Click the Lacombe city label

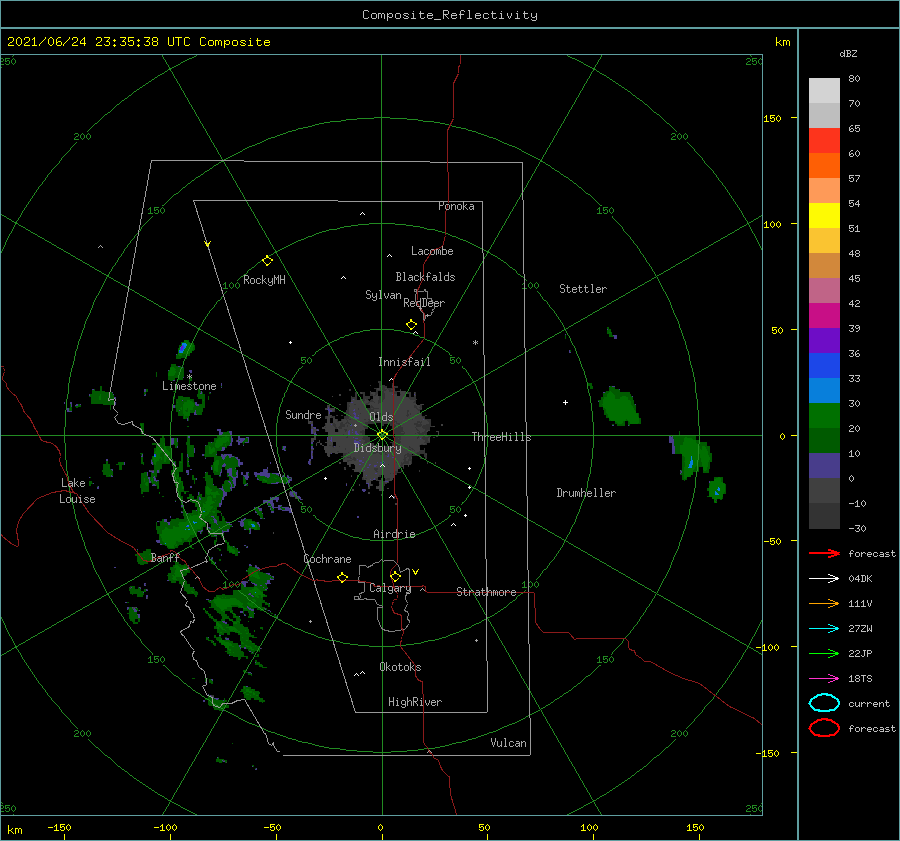point(432,251)
